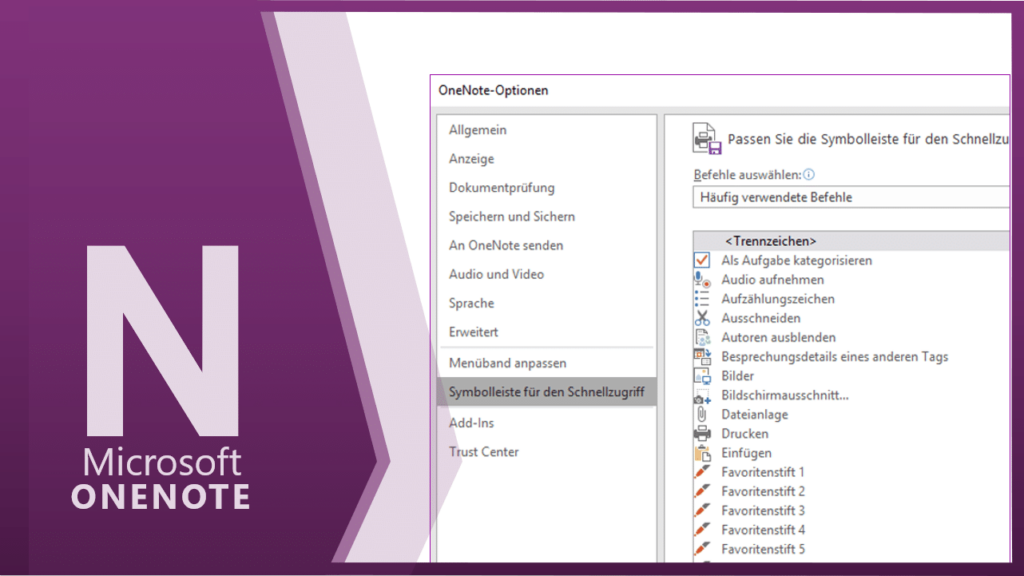Select 'Besprechungsdetails eines anderen Tags' label
The image size is (1024, 576).
835,357
